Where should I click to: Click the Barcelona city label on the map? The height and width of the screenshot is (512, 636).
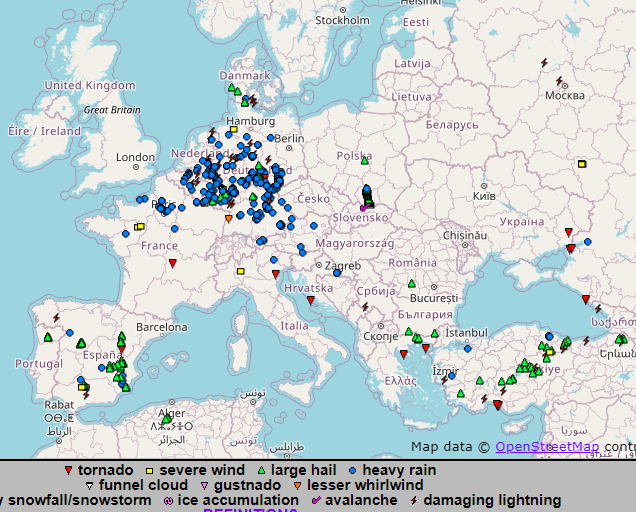(x=161, y=327)
